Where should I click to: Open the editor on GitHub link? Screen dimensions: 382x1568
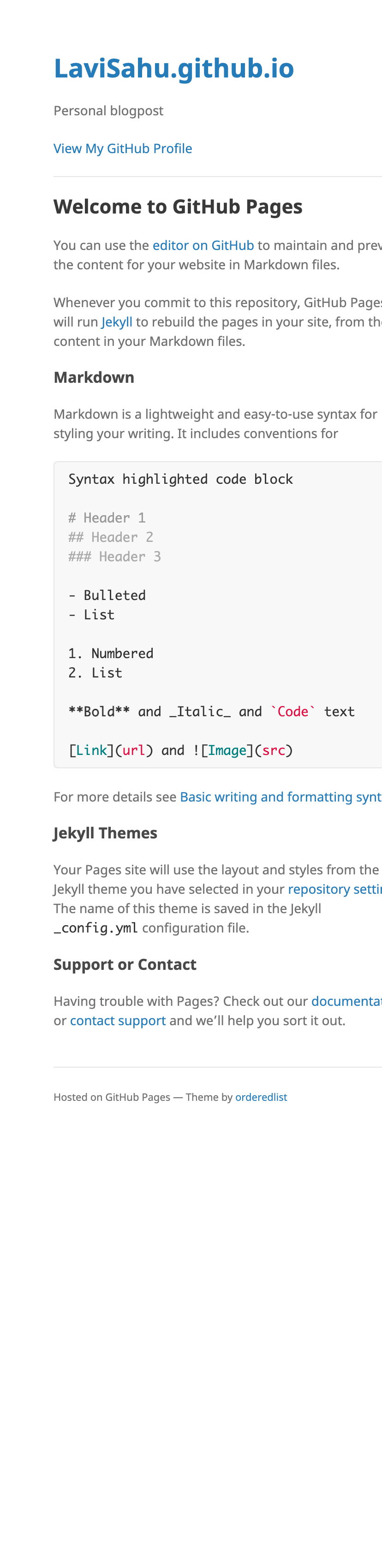pyautogui.click(x=203, y=245)
